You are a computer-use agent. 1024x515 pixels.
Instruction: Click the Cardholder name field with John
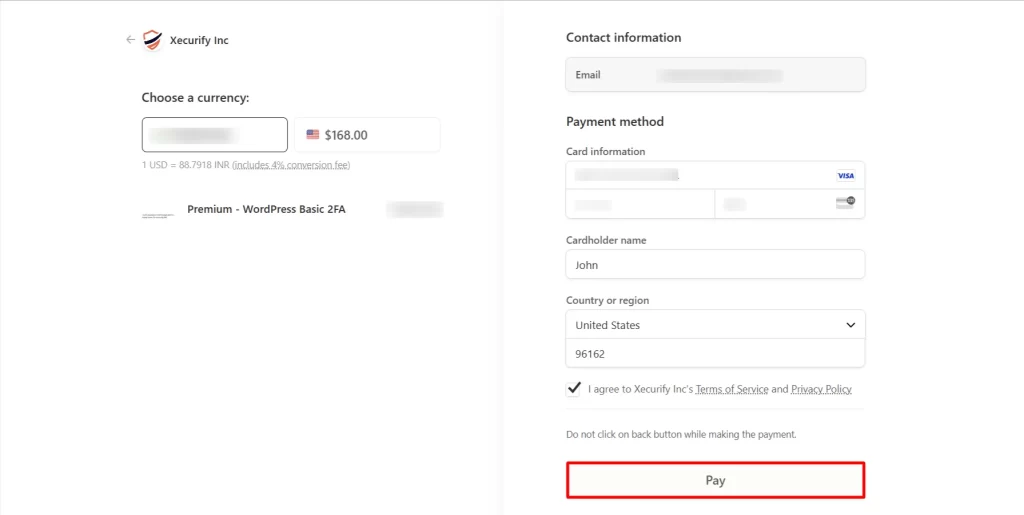pos(715,265)
